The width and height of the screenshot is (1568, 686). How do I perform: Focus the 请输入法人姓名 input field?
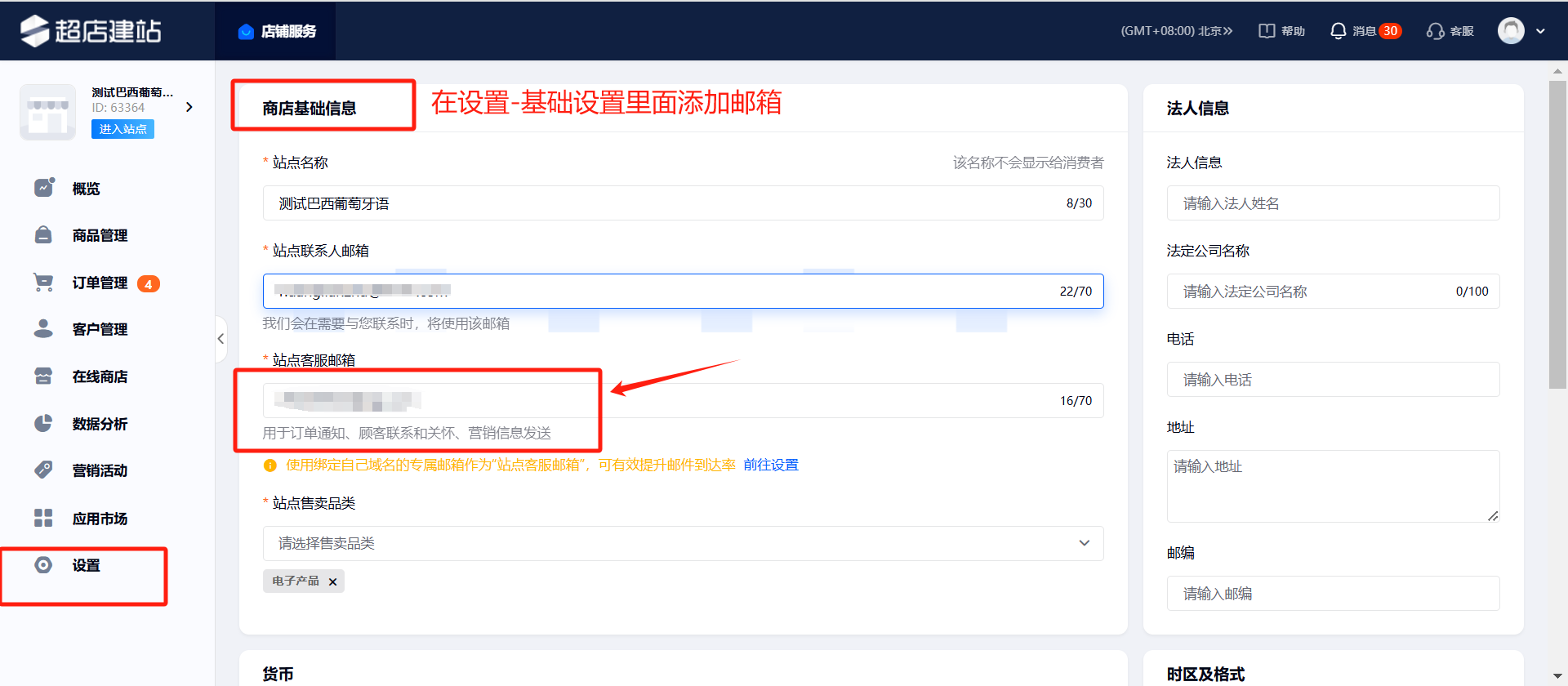(1333, 203)
